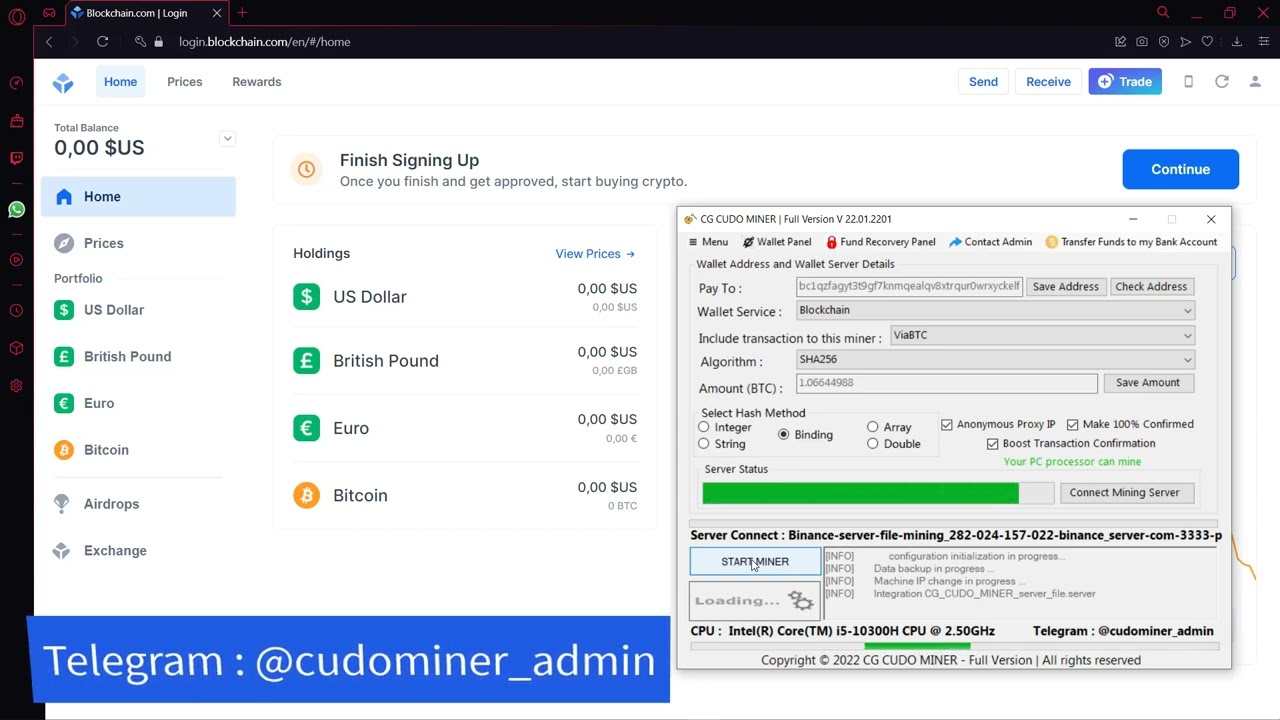The image size is (1280, 720).
Task: Open Airdrops from the left sidebar
Action: click(111, 504)
